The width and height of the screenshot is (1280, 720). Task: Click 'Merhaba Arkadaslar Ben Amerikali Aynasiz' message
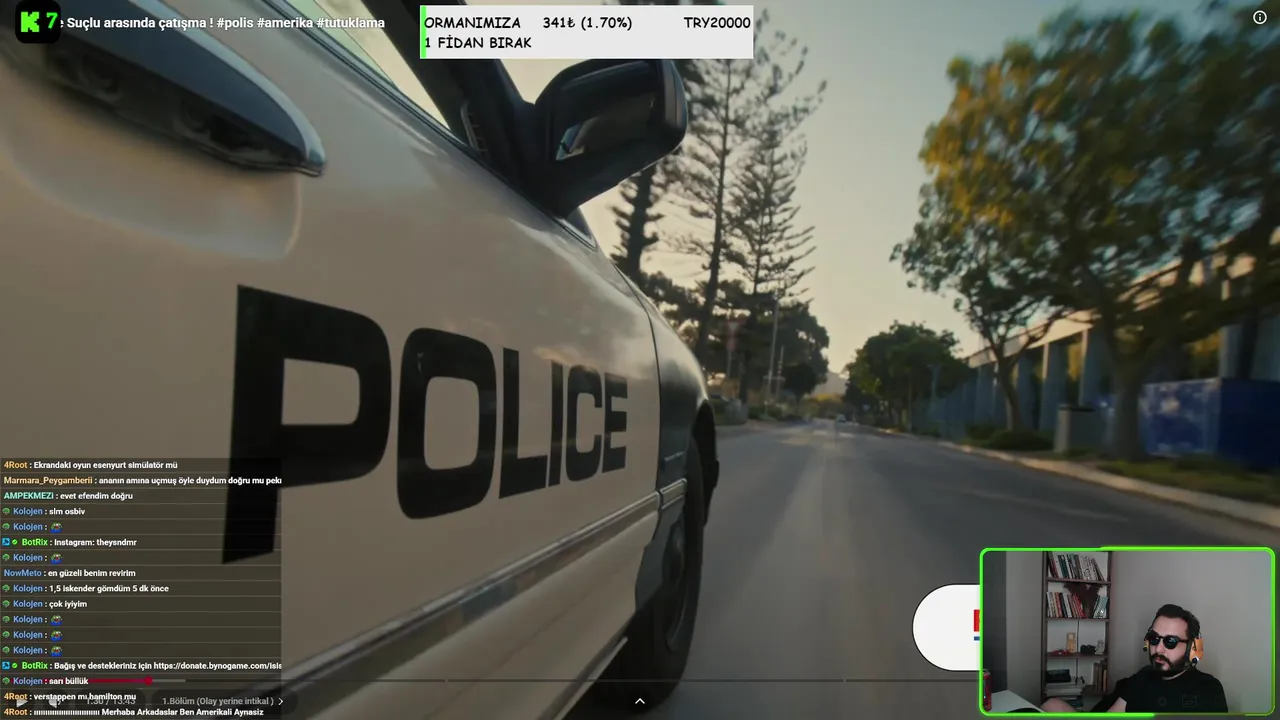tap(133, 712)
